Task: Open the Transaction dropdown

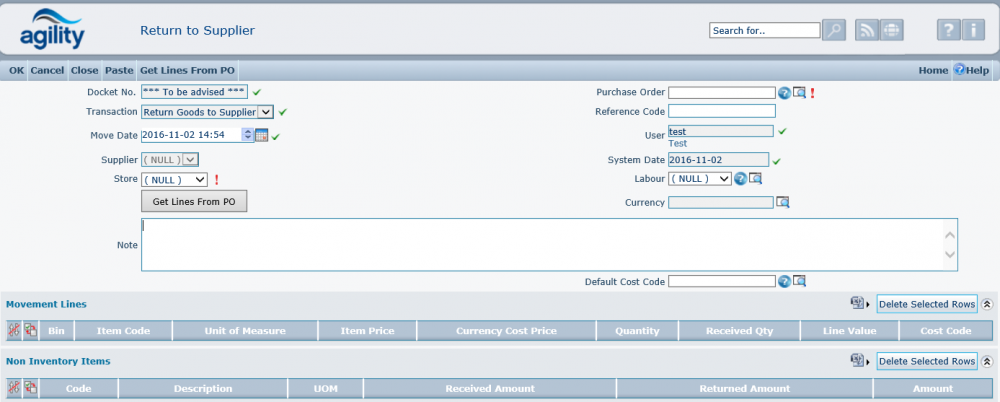Action: pos(265,112)
